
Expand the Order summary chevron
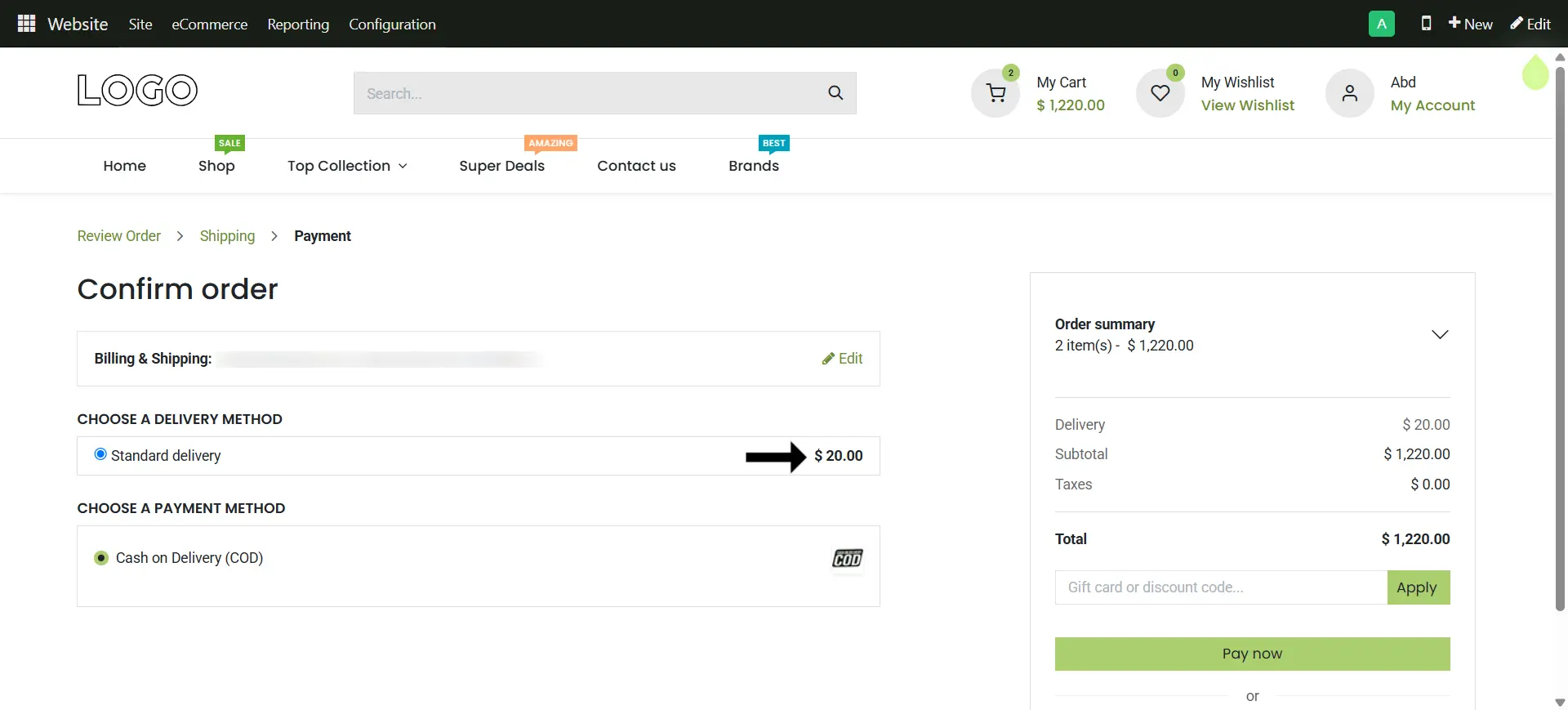click(x=1439, y=335)
